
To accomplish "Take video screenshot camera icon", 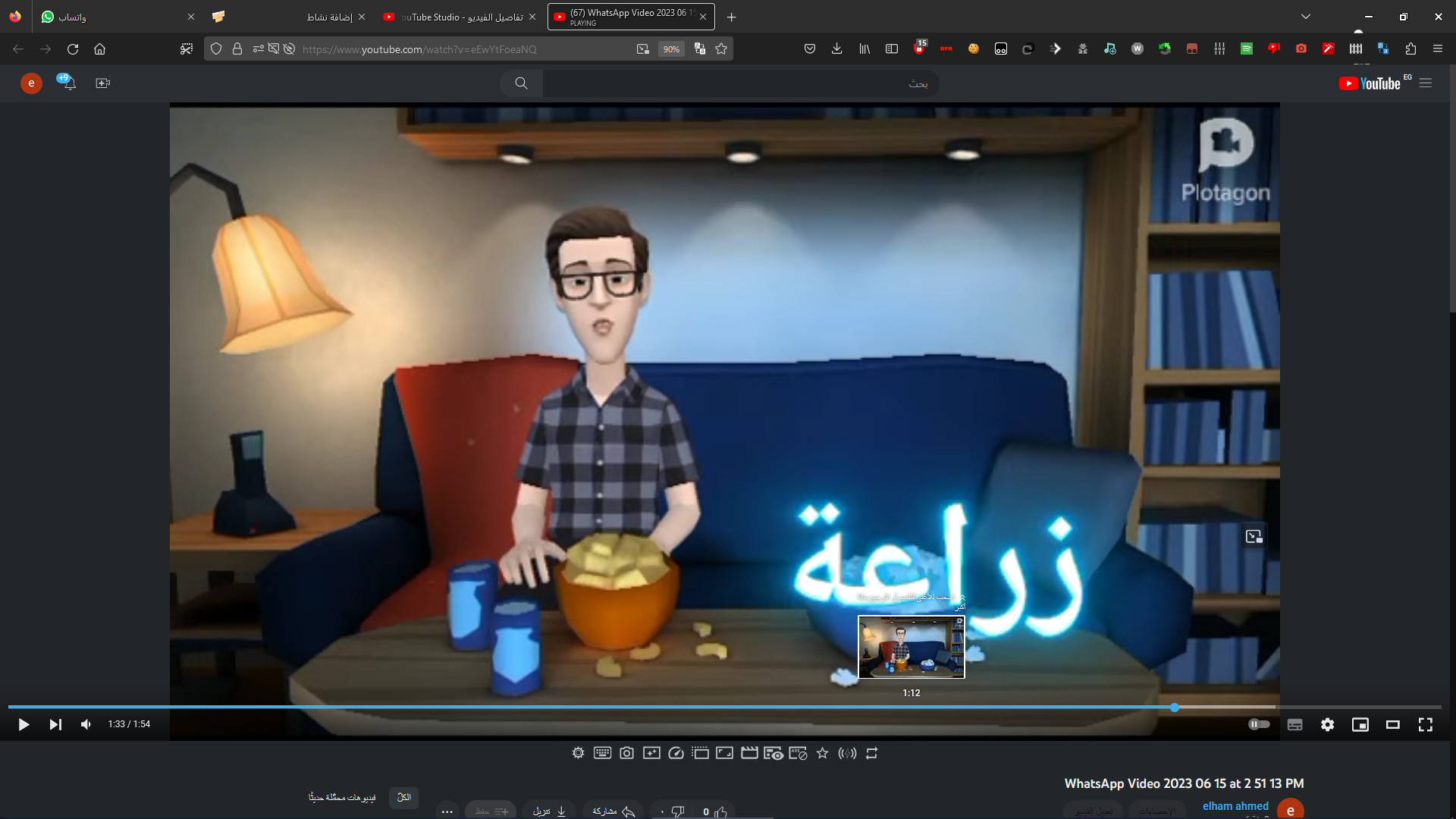I will 626,753.
